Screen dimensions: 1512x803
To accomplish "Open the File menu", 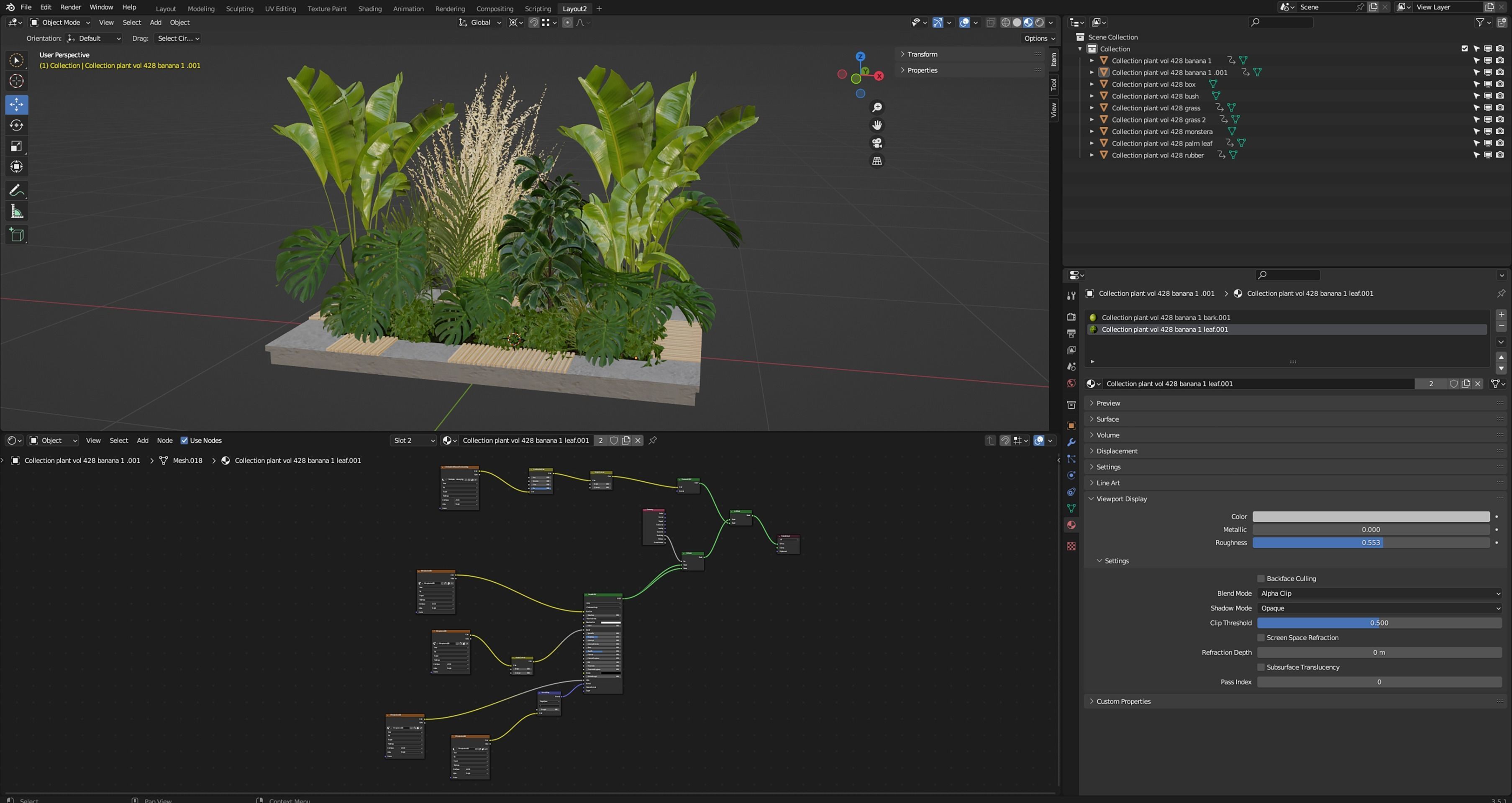I will point(26,7).
